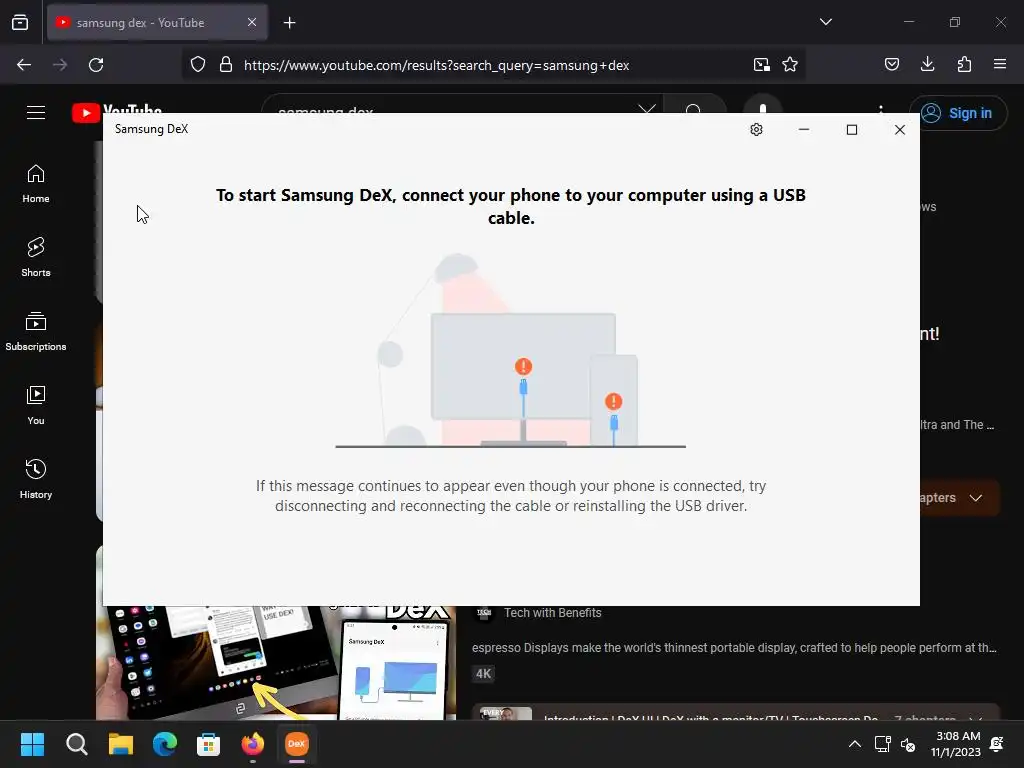Open Microsoft Store from taskbar
The image size is (1024, 768).
(208, 744)
